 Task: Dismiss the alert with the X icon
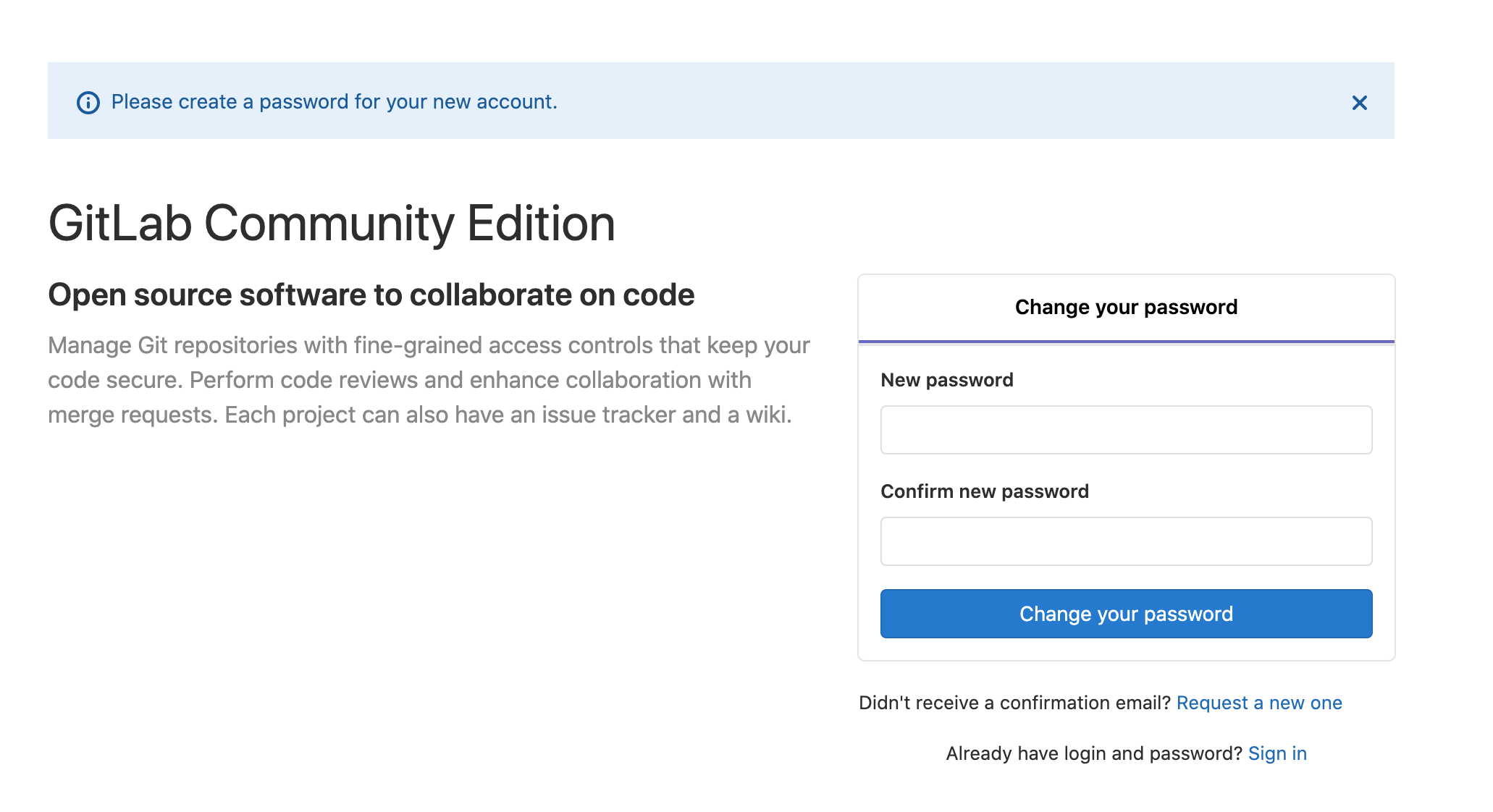point(1359,103)
